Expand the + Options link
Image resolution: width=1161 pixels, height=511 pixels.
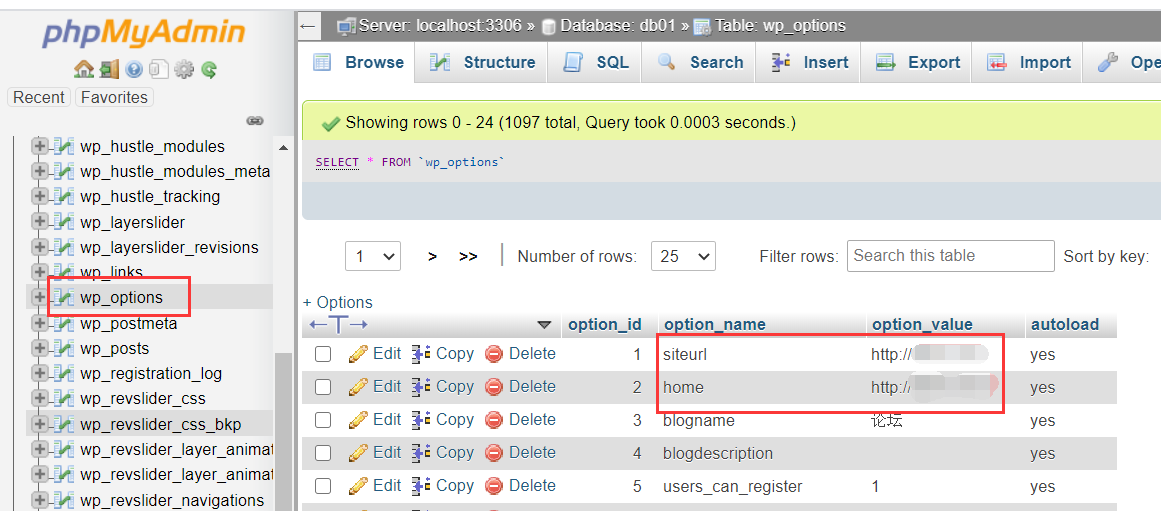click(x=338, y=302)
